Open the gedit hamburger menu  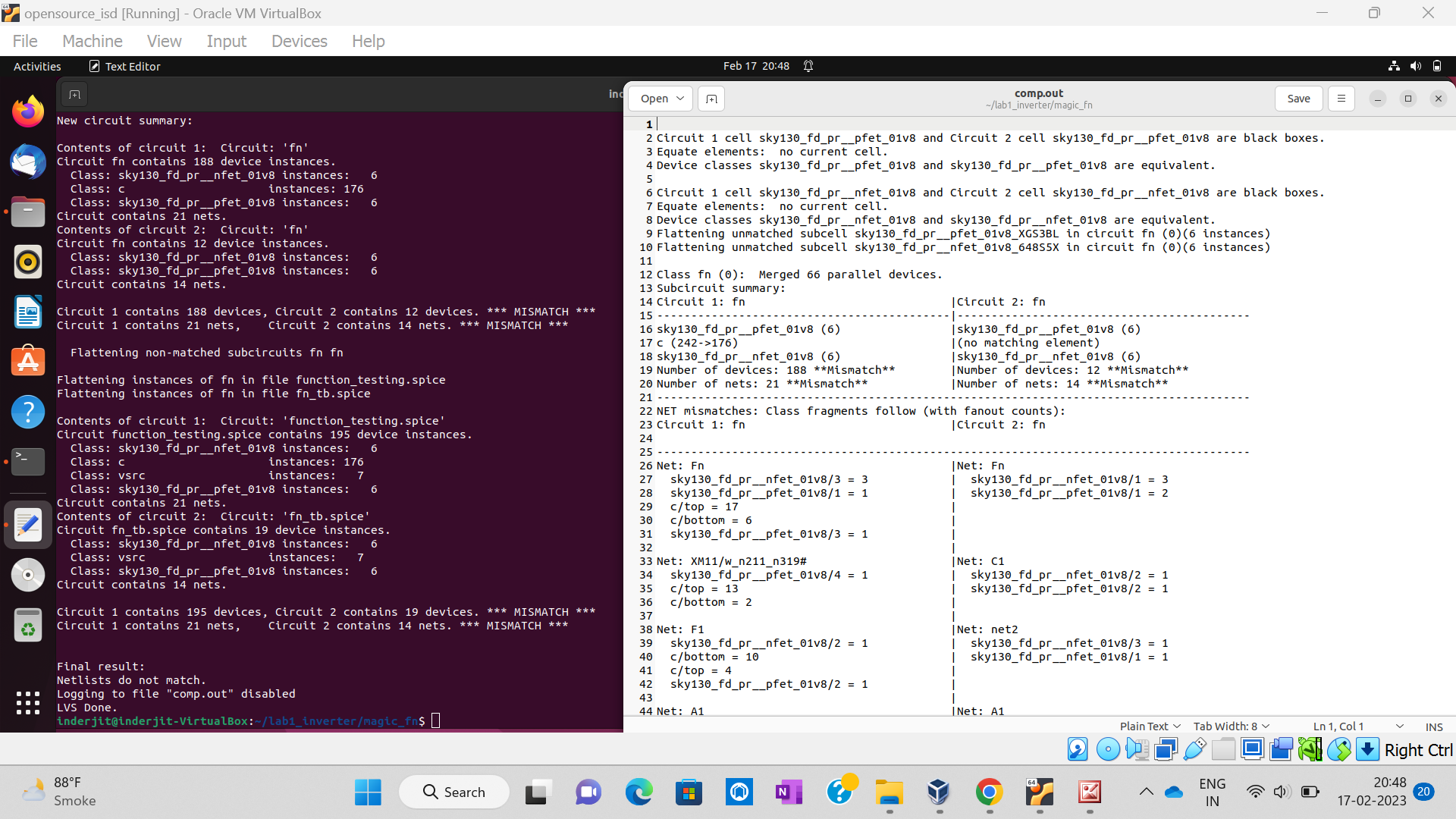[1341, 99]
